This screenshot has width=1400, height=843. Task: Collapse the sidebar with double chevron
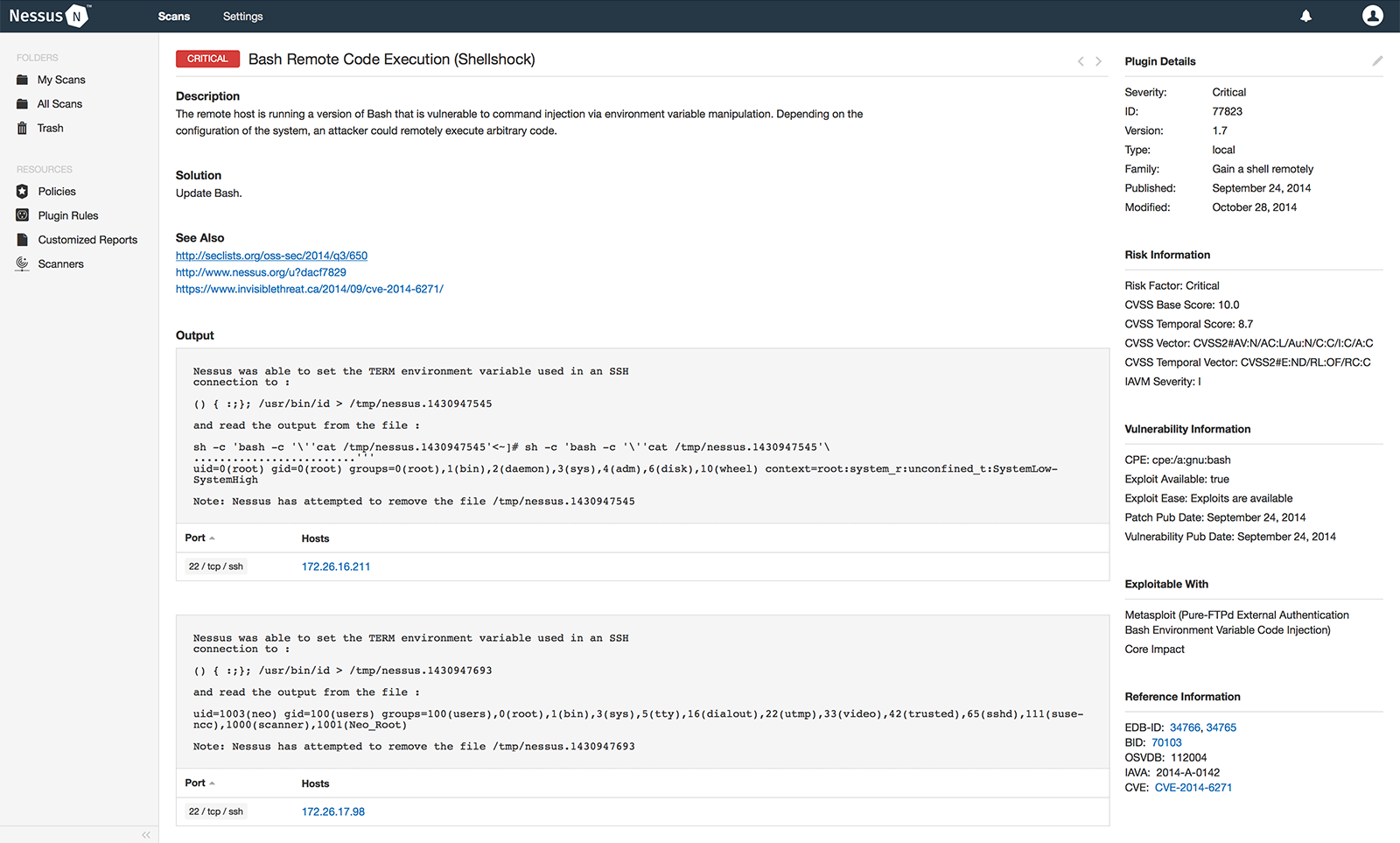point(146,835)
